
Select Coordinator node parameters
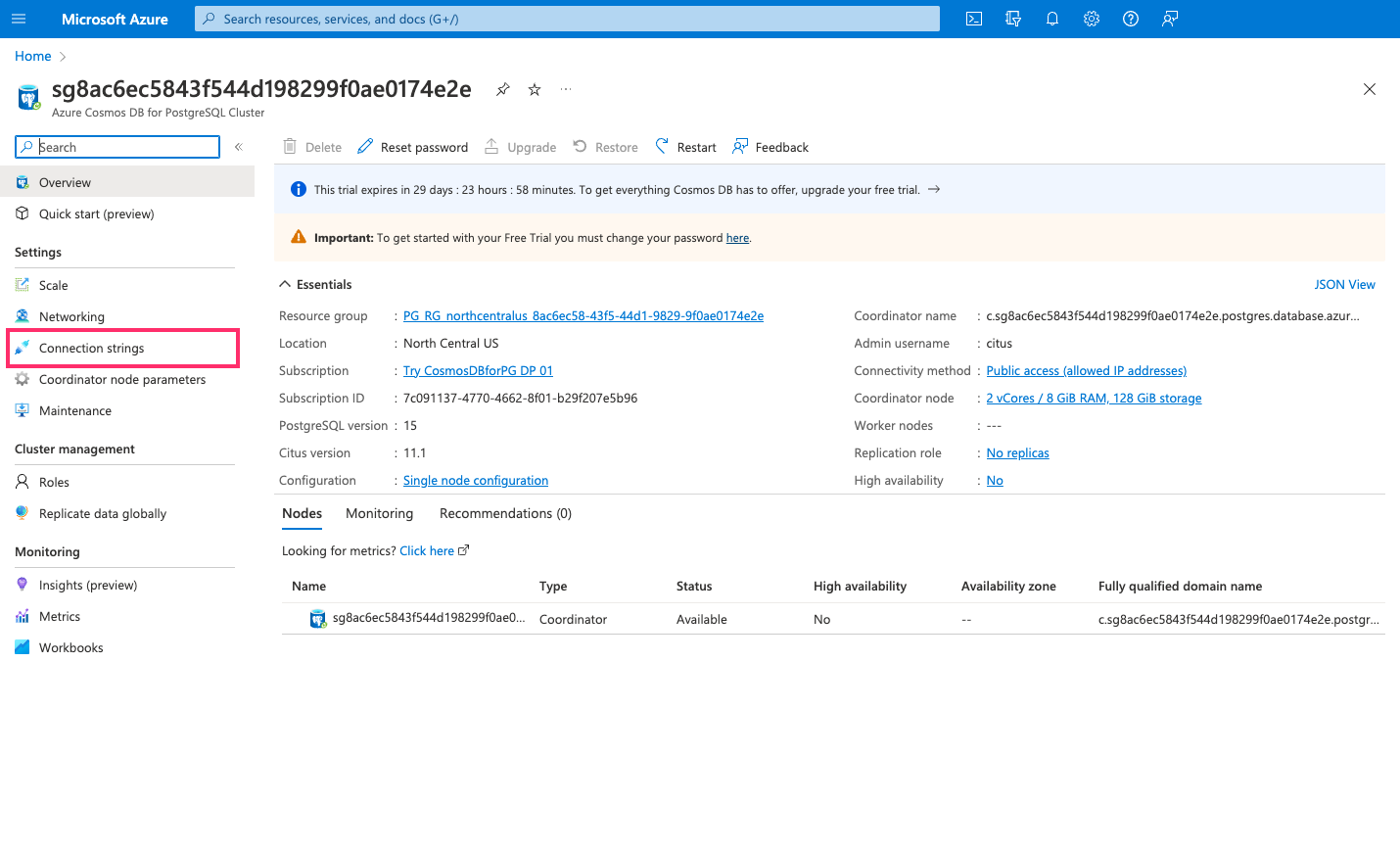coord(120,379)
